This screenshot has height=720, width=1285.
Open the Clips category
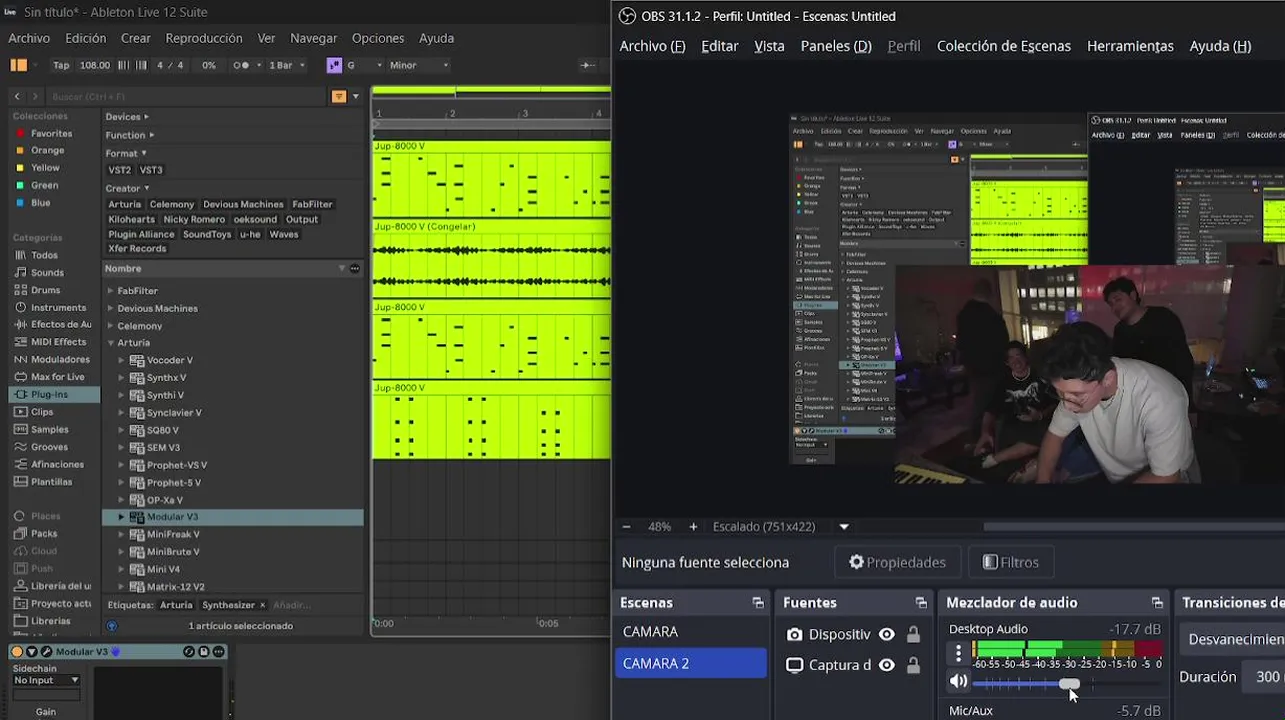point(42,412)
